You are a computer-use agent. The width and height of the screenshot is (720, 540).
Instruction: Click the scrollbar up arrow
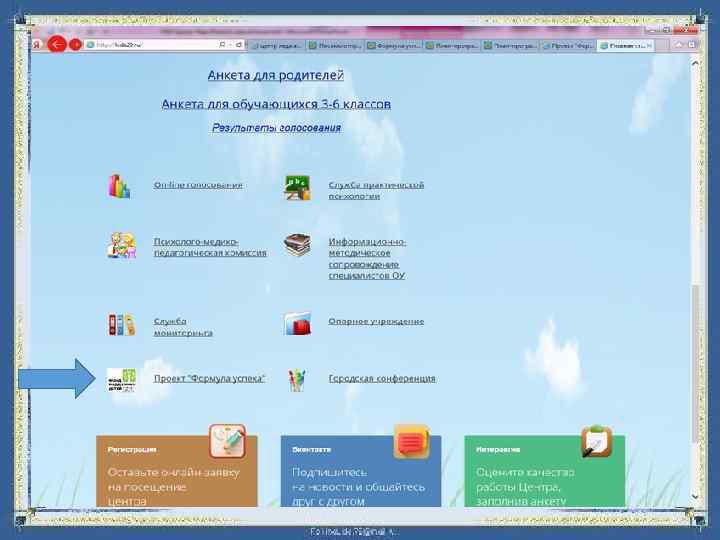[695, 62]
